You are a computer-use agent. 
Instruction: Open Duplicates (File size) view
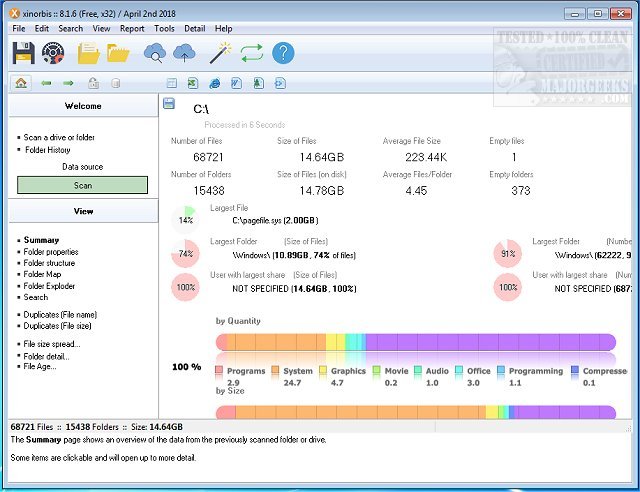pyautogui.click(x=57, y=326)
